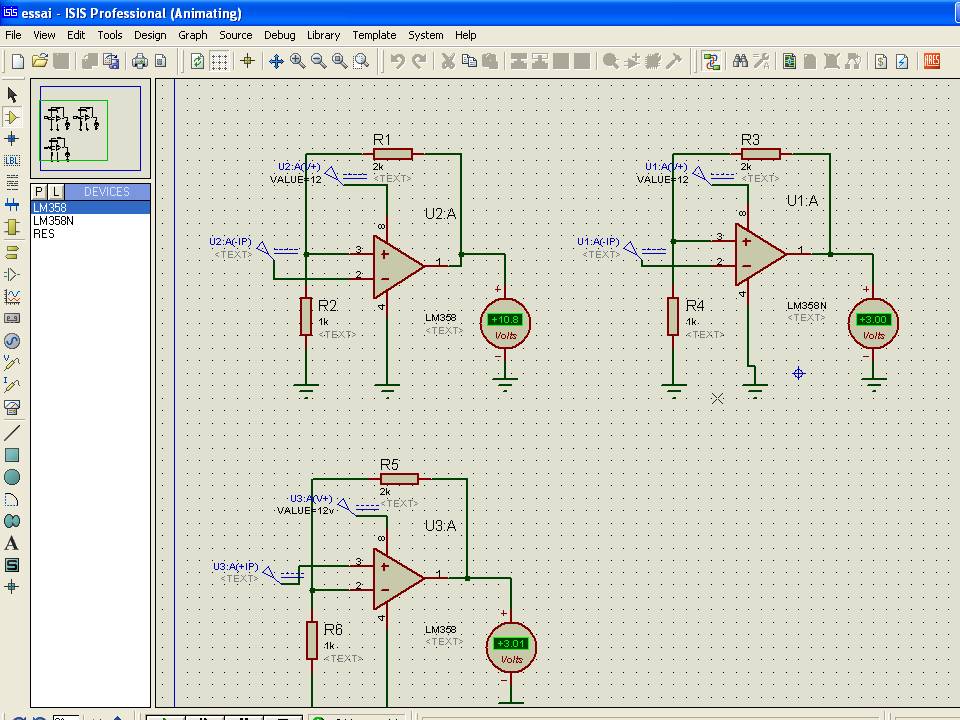
Task: Select the Graph mode tool
Action: point(12,297)
